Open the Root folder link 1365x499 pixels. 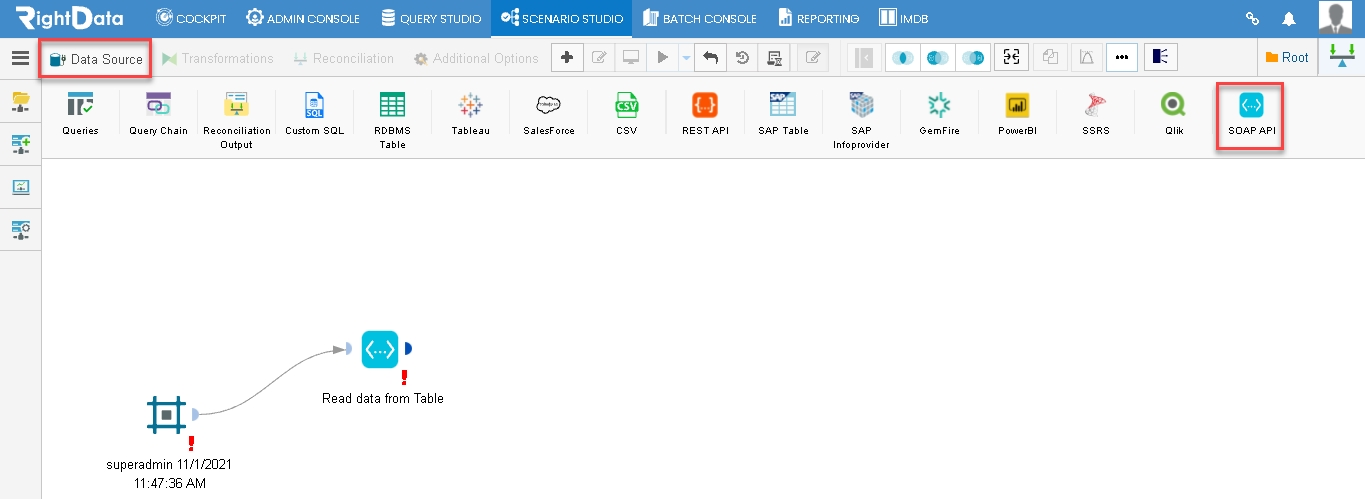pos(1287,58)
